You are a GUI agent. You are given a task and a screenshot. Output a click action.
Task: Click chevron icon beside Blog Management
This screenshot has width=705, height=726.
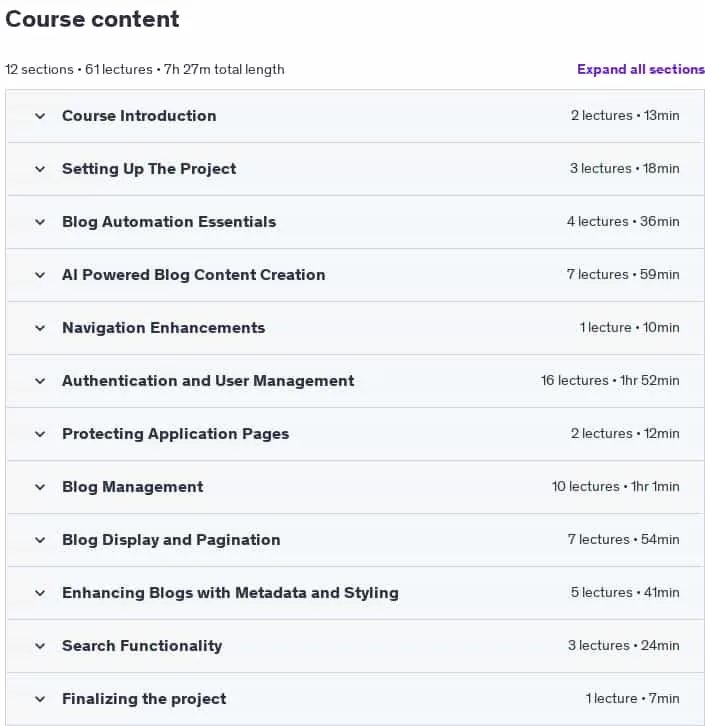point(40,487)
